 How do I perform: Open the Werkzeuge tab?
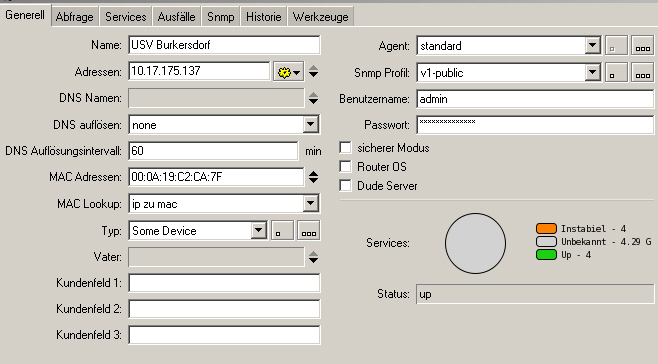(x=321, y=17)
